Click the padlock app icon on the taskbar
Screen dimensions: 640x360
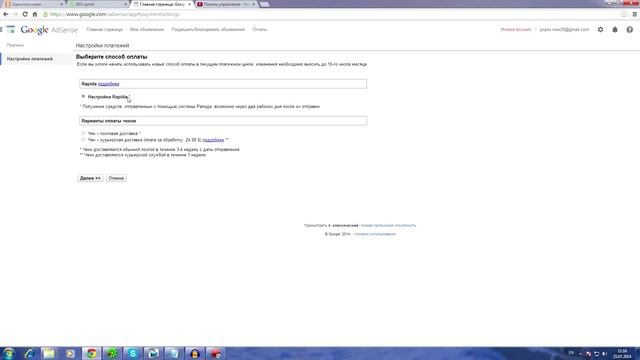[195, 353]
